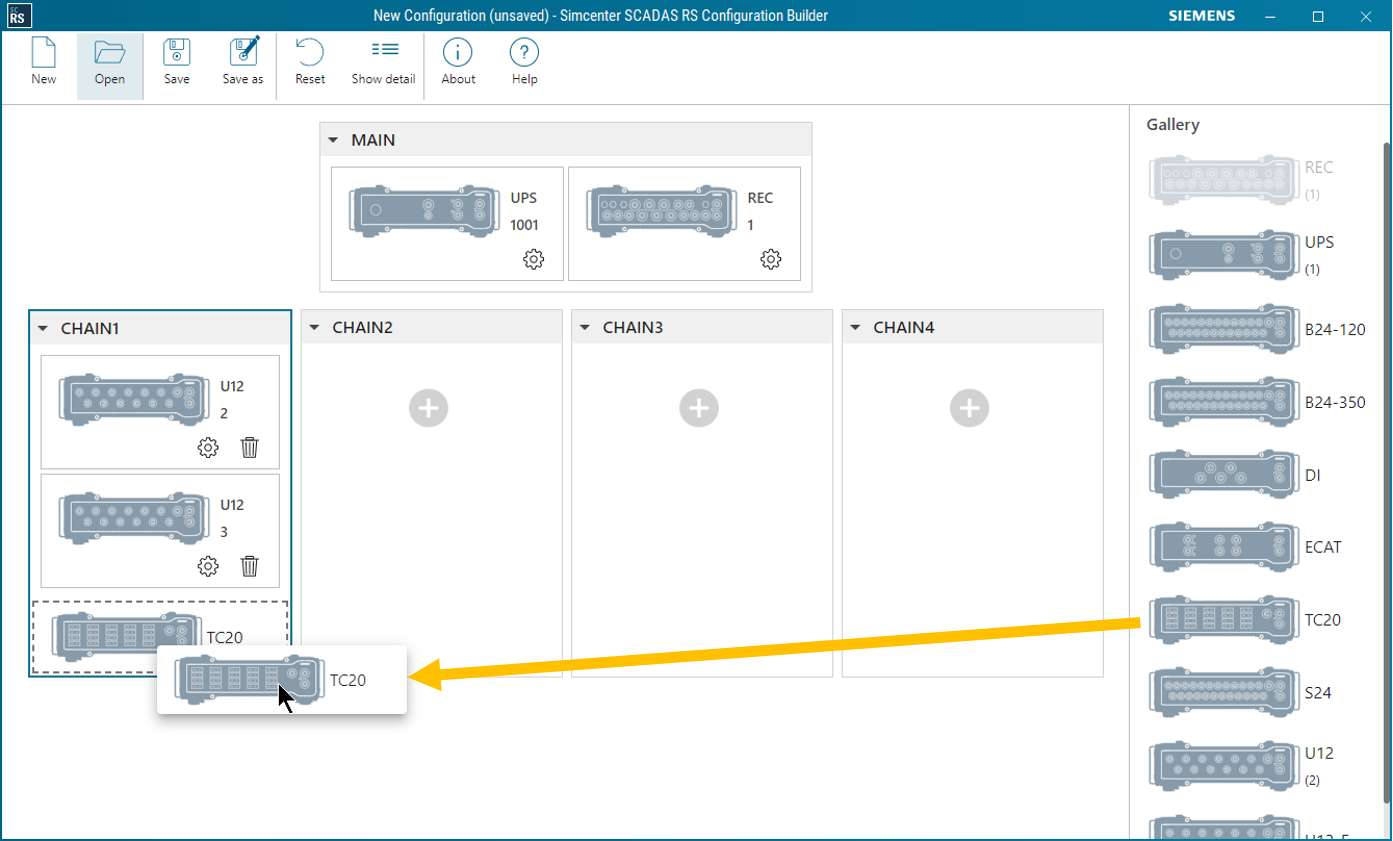Click the REC 1 device image in MAIN
Viewport: 1393px width, 841px height.
(660, 211)
